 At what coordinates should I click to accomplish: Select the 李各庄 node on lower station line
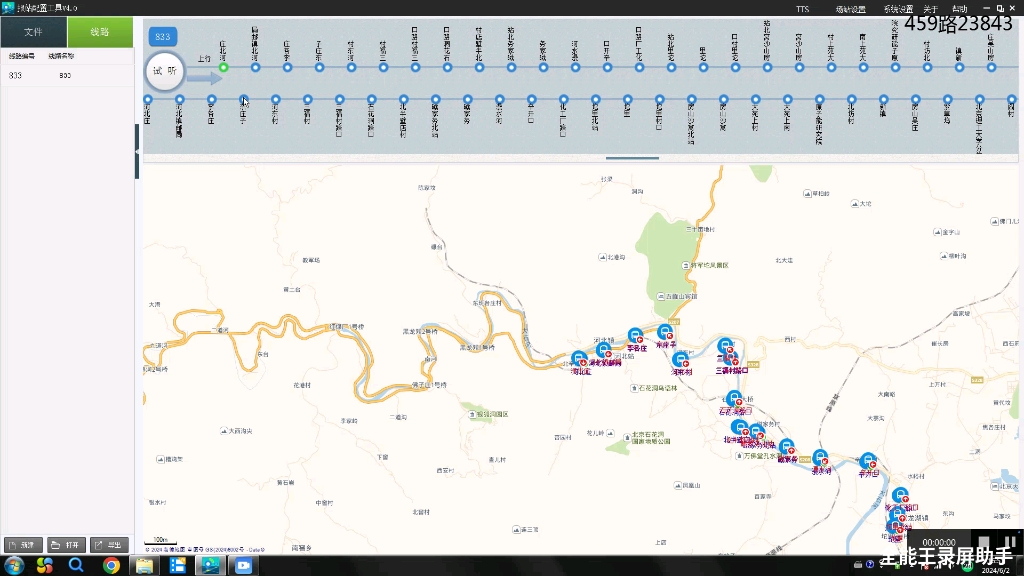click(x=211, y=99)
